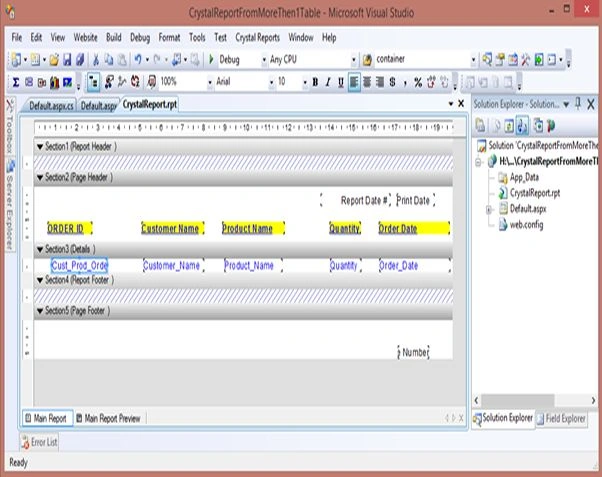
Task: Select web.config in Solution Explorer
Action: 526,224
